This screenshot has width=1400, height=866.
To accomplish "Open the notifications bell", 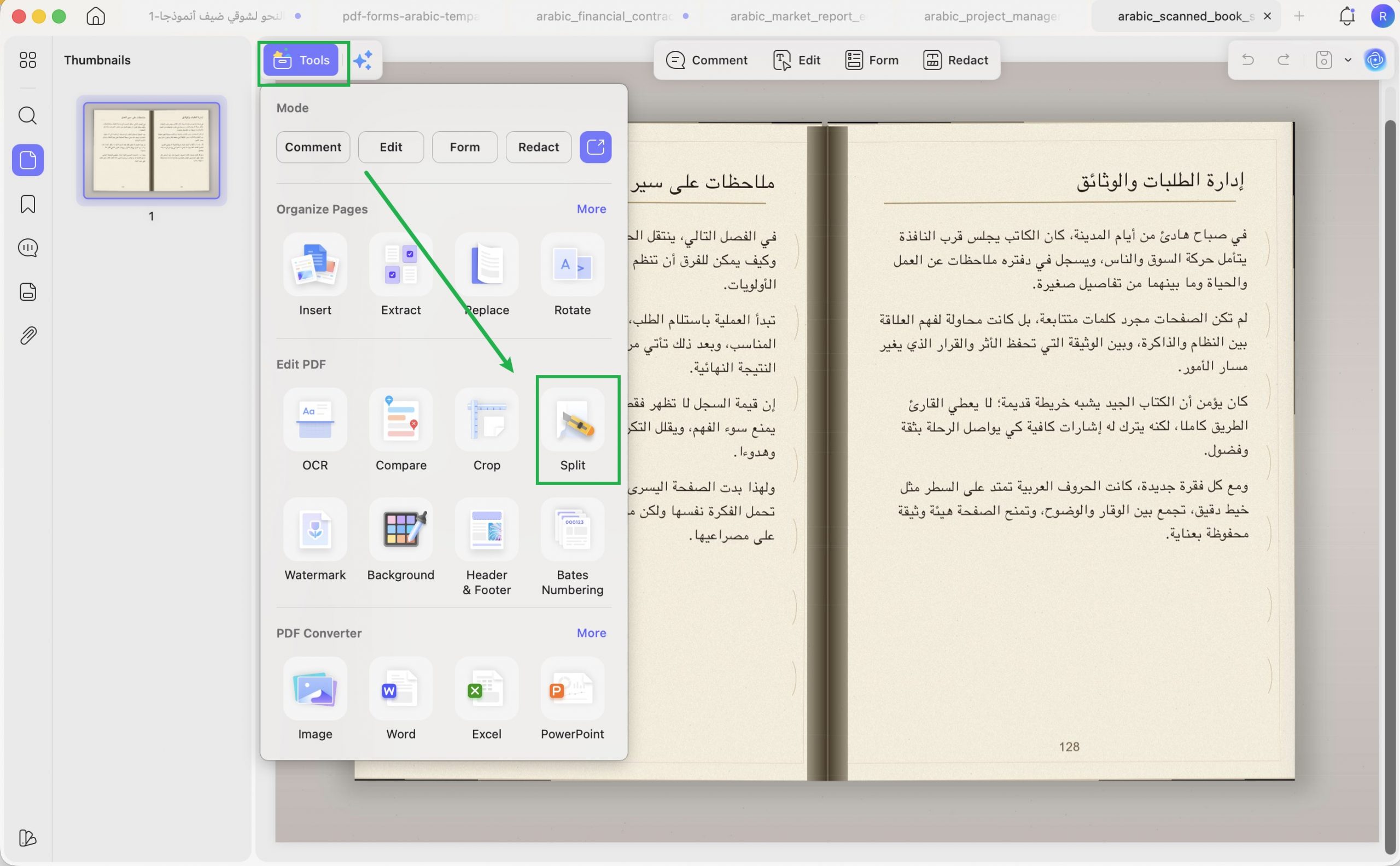I will click(1347, 16).
